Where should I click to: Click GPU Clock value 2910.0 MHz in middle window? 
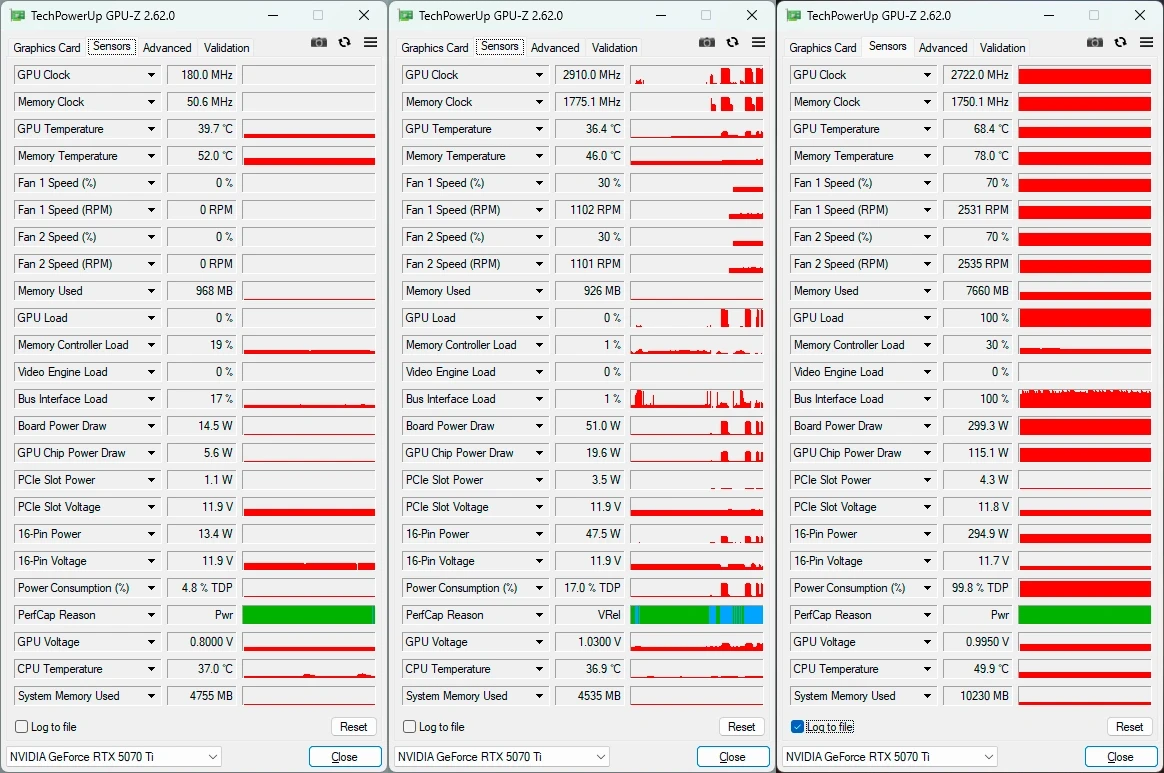click(x=590, y=75)
